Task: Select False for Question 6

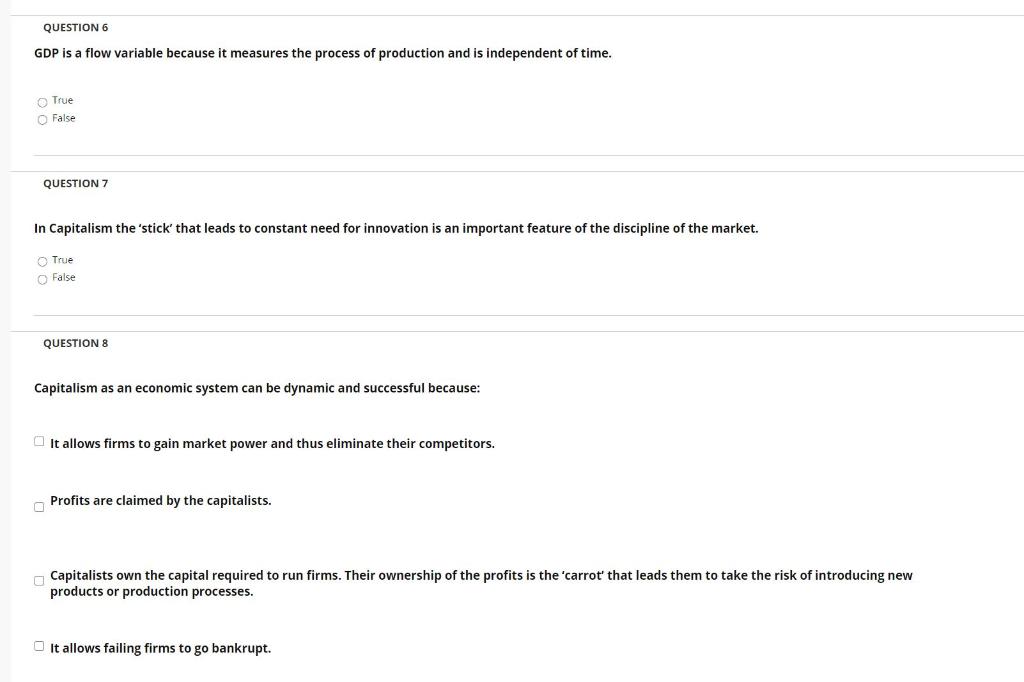Action: (x=42, y=118)
